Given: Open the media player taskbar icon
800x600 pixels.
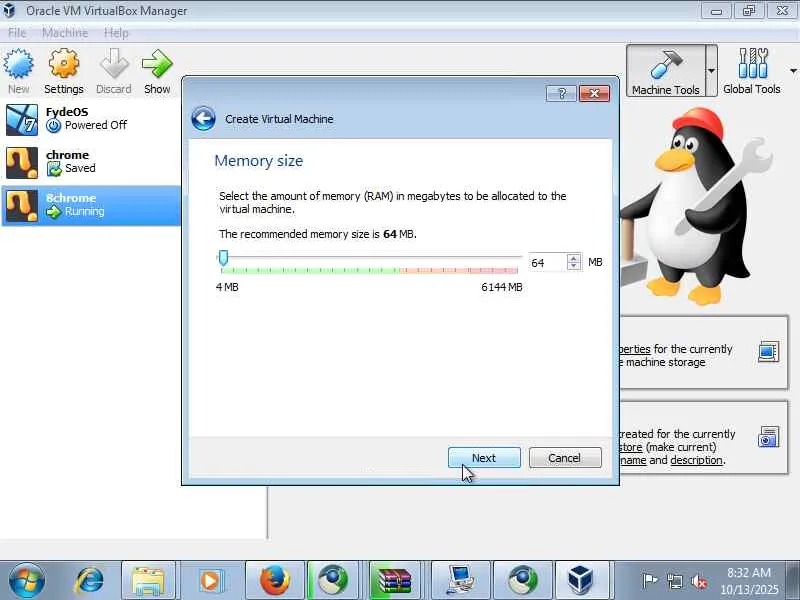Looking at the screenshot, I should coord(211,581).
